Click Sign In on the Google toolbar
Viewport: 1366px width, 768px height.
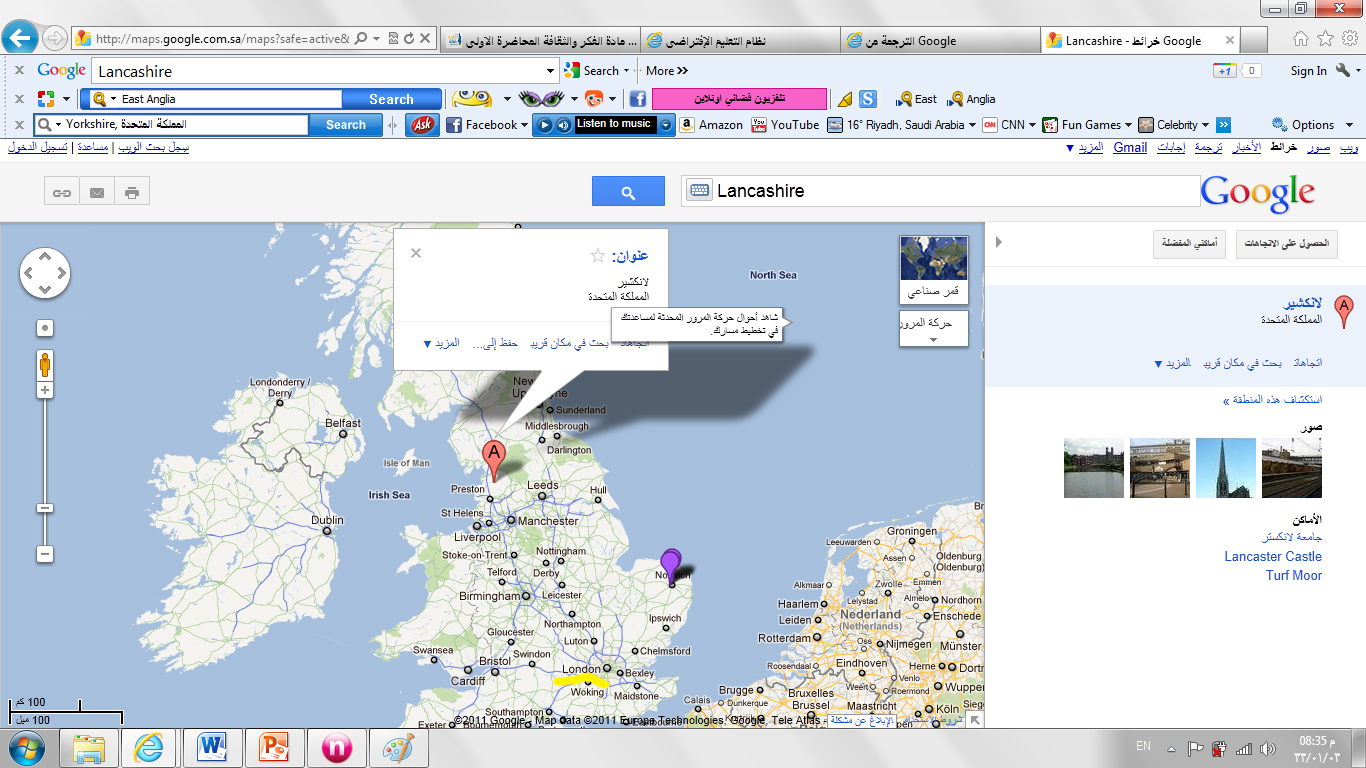click(1308, 71)
